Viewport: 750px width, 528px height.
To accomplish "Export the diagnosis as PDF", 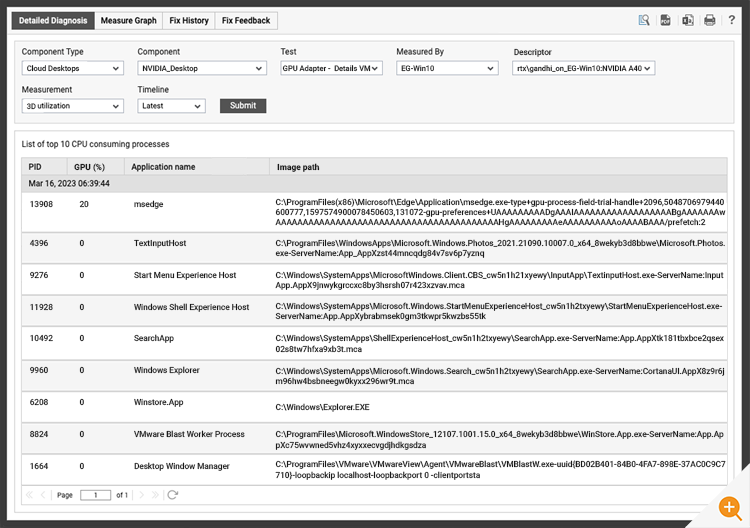I will tap(665, 20).
